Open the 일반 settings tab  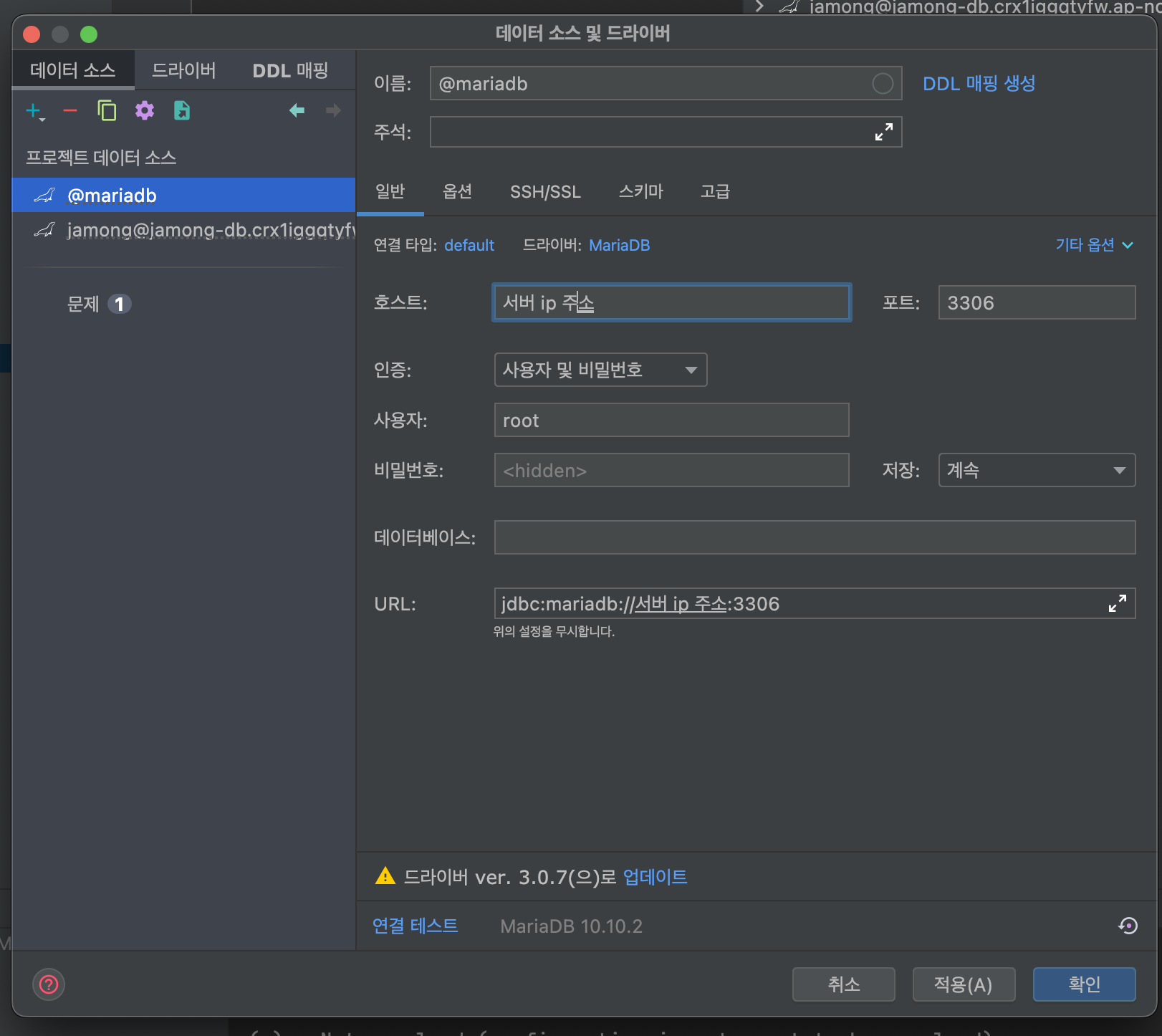click(x=390, y=191)
